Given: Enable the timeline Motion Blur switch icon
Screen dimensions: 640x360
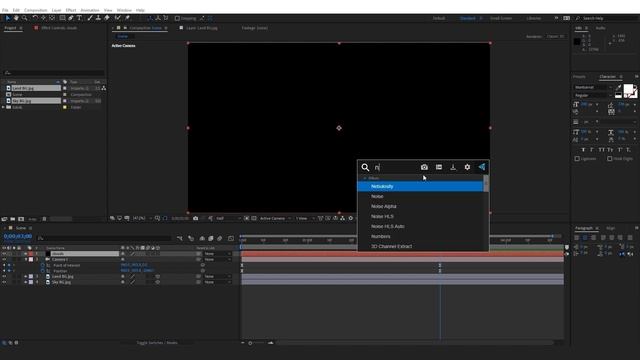Looking at the screenshot, I should click(220, 238).
